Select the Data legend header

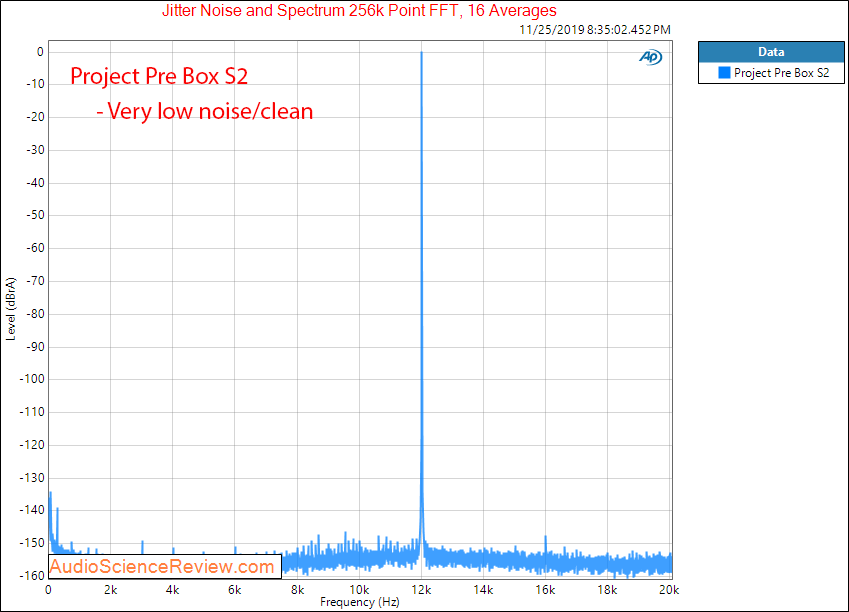click(771, 52)
